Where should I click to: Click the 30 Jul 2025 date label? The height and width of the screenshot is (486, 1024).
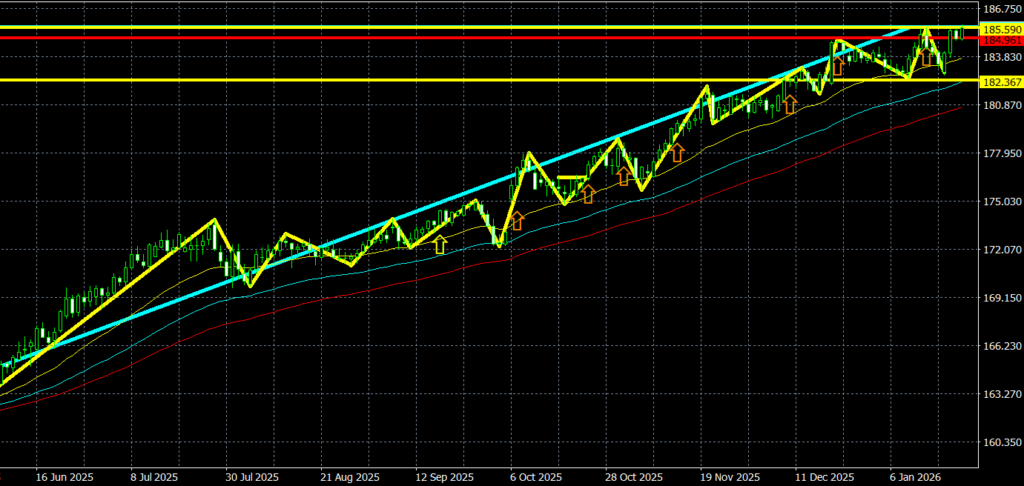tap(251, 477)
